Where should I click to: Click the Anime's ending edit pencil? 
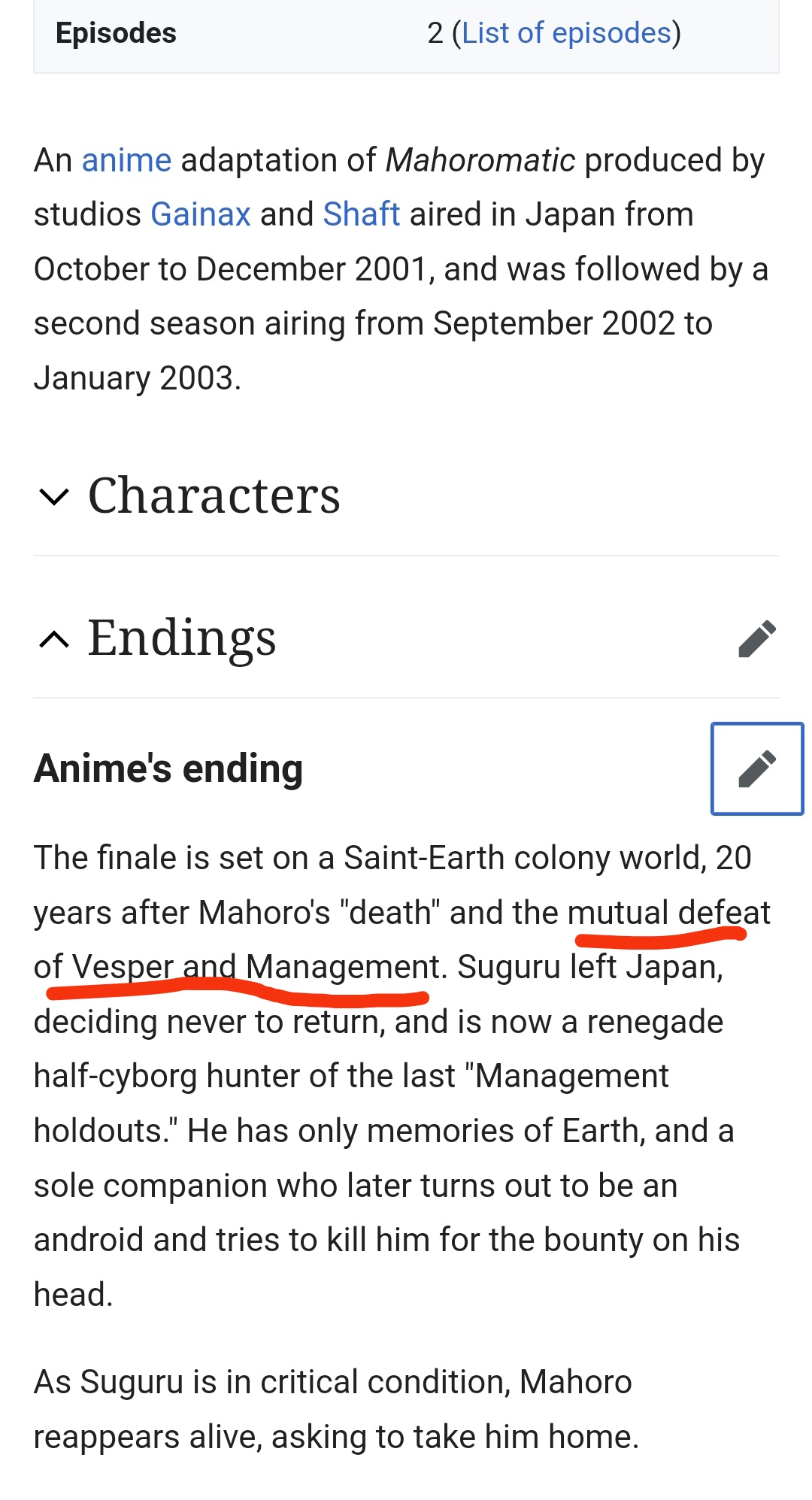(757, 768)
